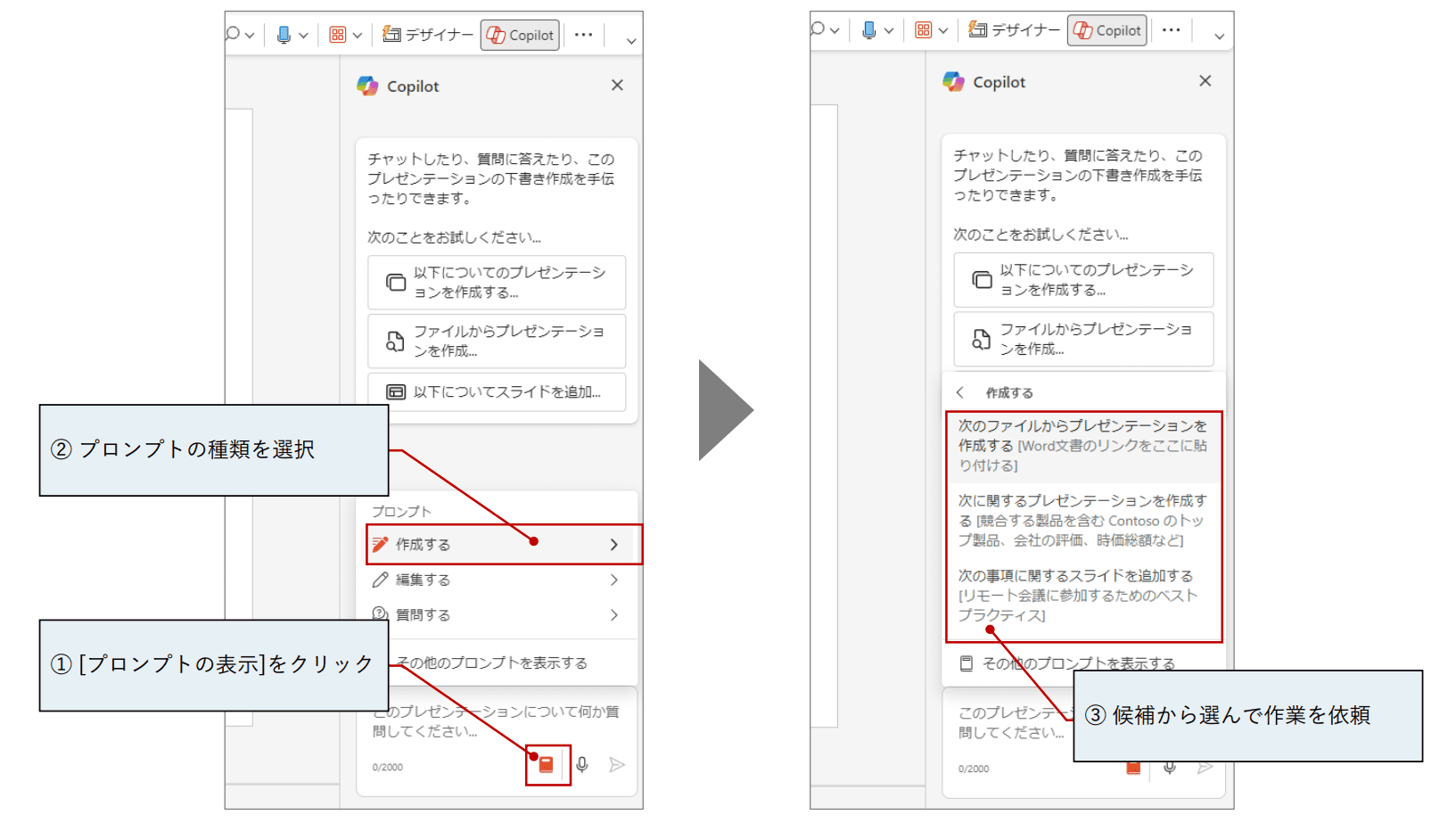This screenshot has width=1456, height=823.
Task: Click 0/2000 counter in left chat input
Action: point(388,767)
